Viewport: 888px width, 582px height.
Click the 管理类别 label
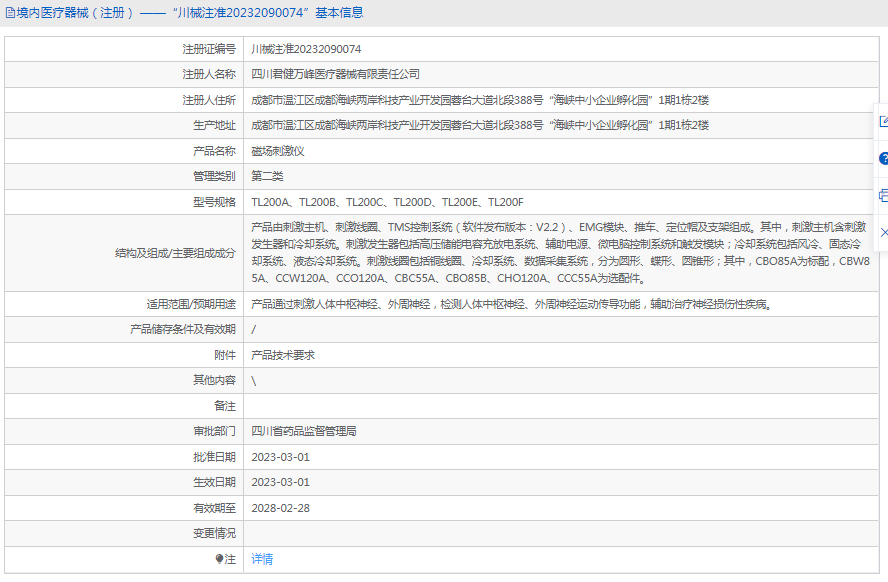coord(214,176)
